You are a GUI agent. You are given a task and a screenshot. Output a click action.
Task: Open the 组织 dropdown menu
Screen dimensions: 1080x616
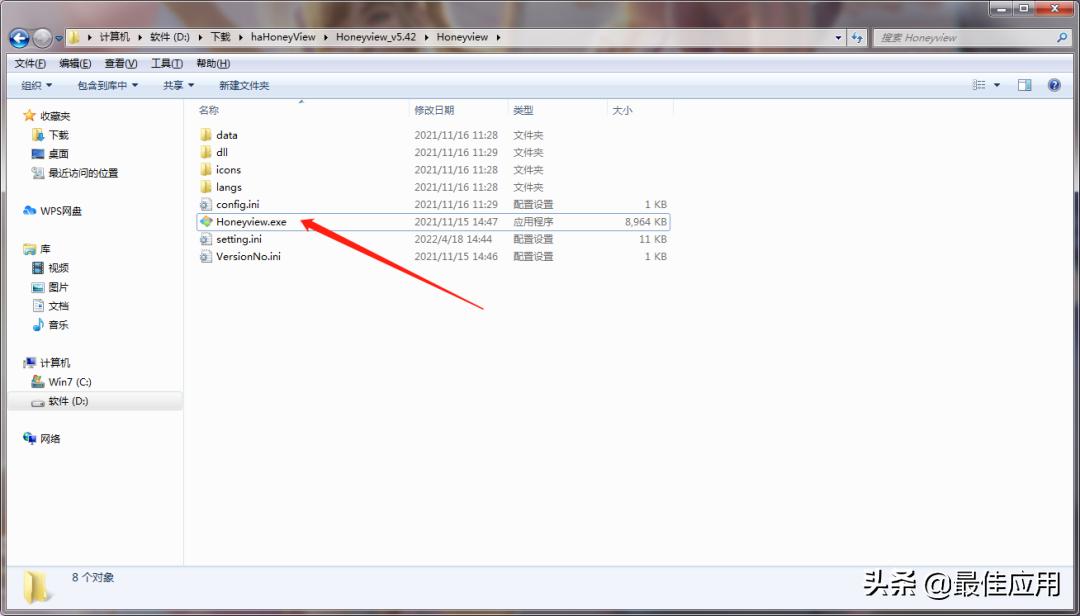(36, 86)
